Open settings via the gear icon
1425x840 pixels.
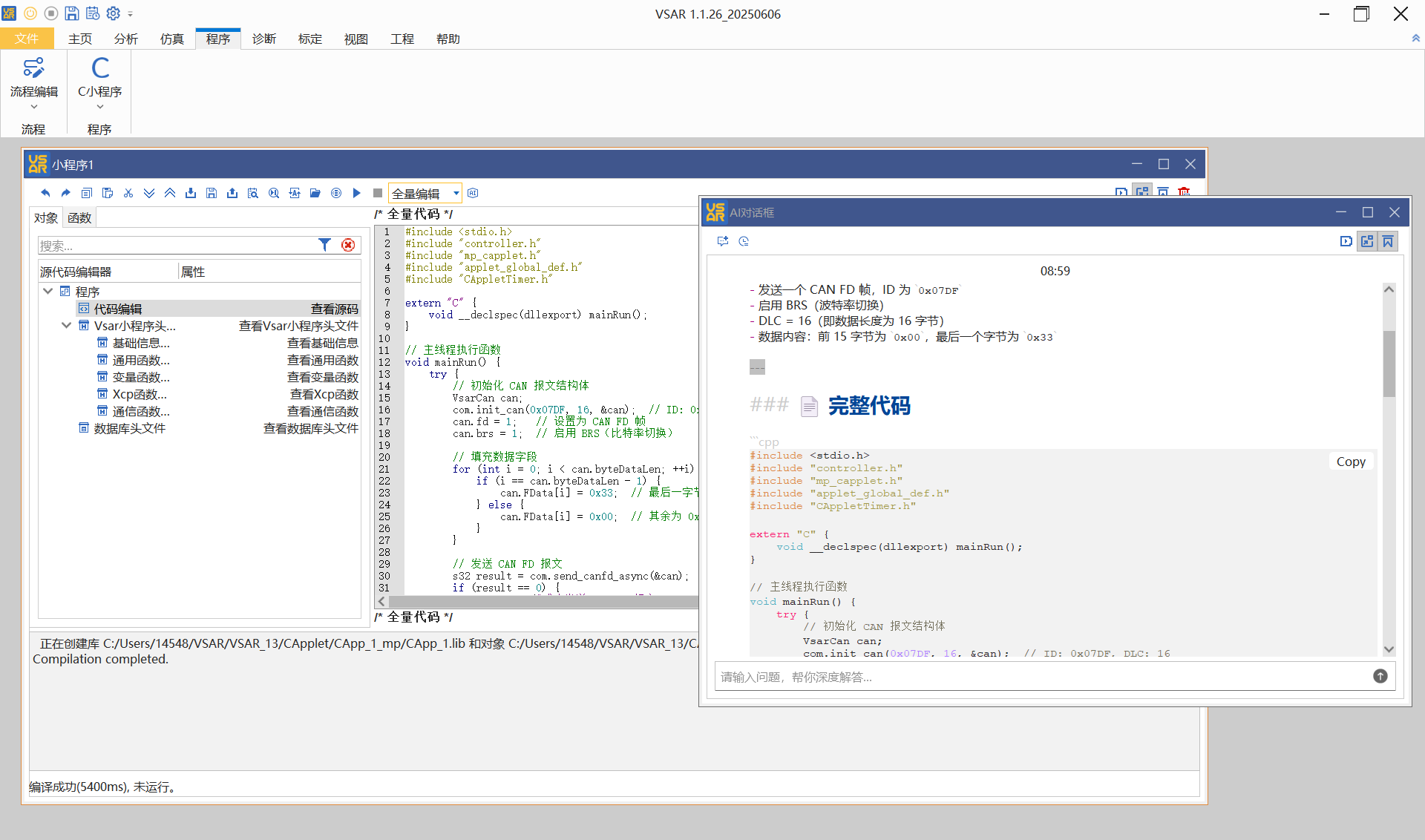tap(114, 13)
